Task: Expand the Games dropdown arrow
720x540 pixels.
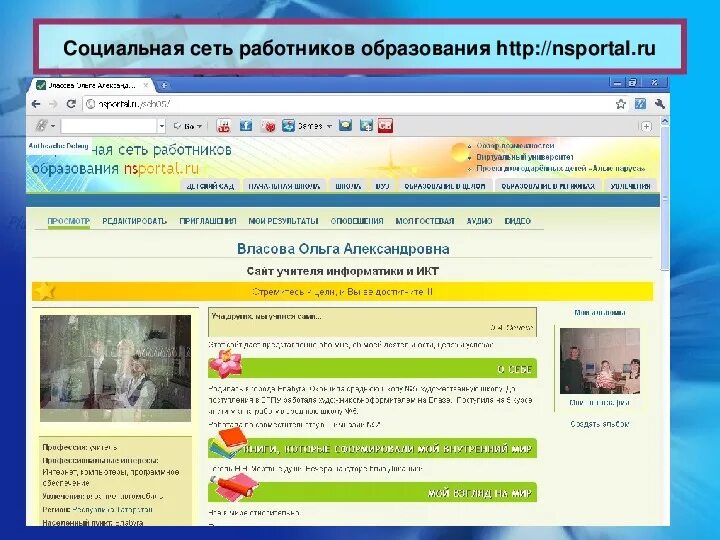Action: click(x=329, y=126)
